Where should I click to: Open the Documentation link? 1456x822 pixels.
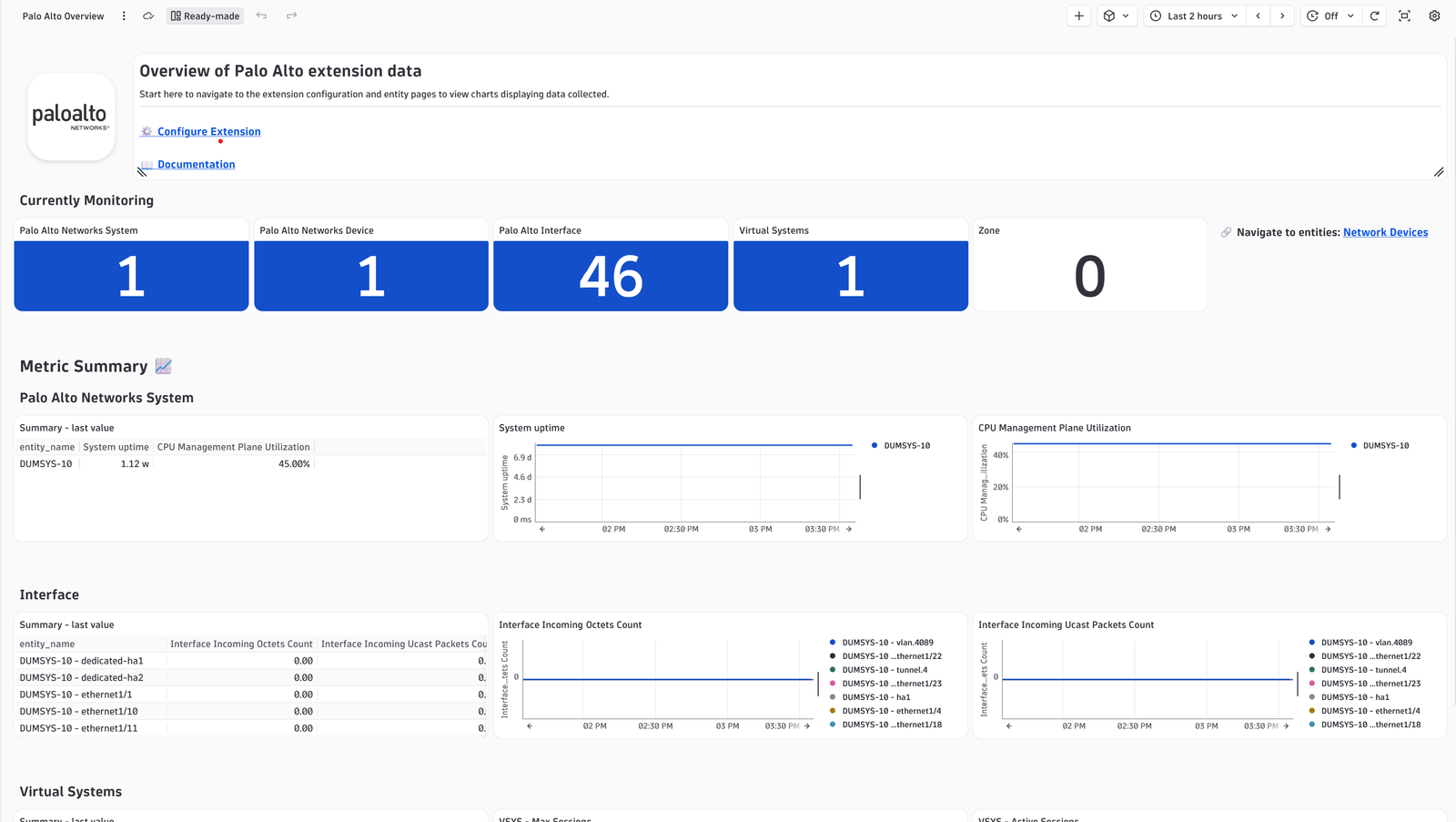click(196, 164)
